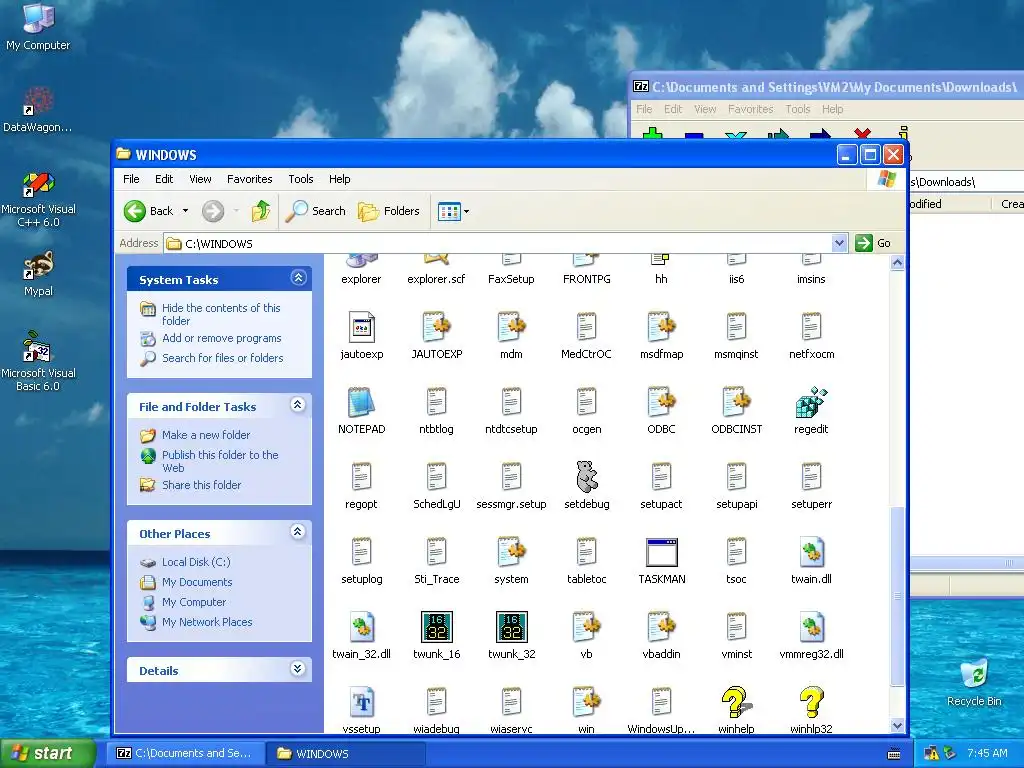
Task: Open the DataWagon desktop shortcut
Action: tap(38, 109)
